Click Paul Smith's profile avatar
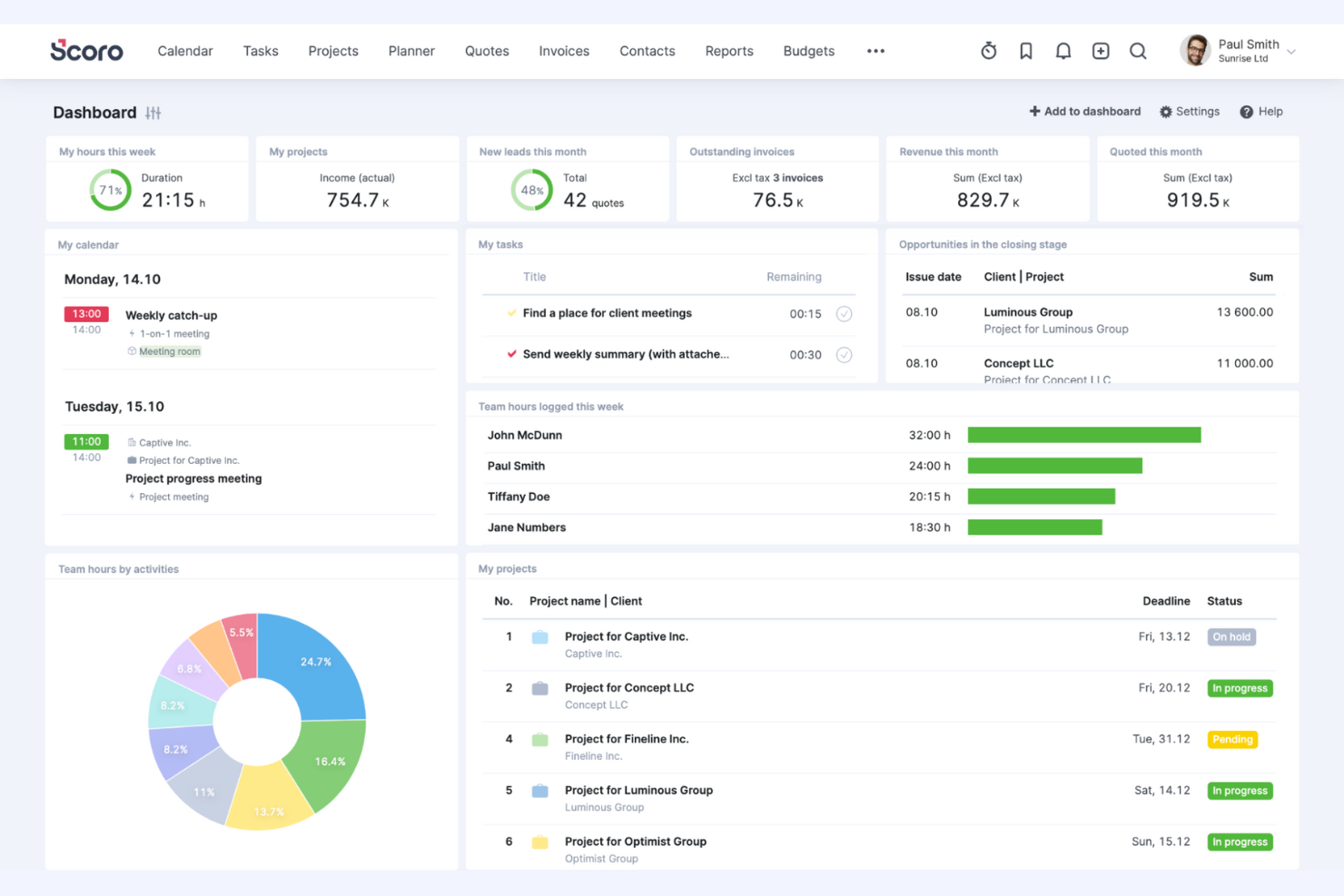The width and height of the screenshot is (1344, 896). [1195, 51]
